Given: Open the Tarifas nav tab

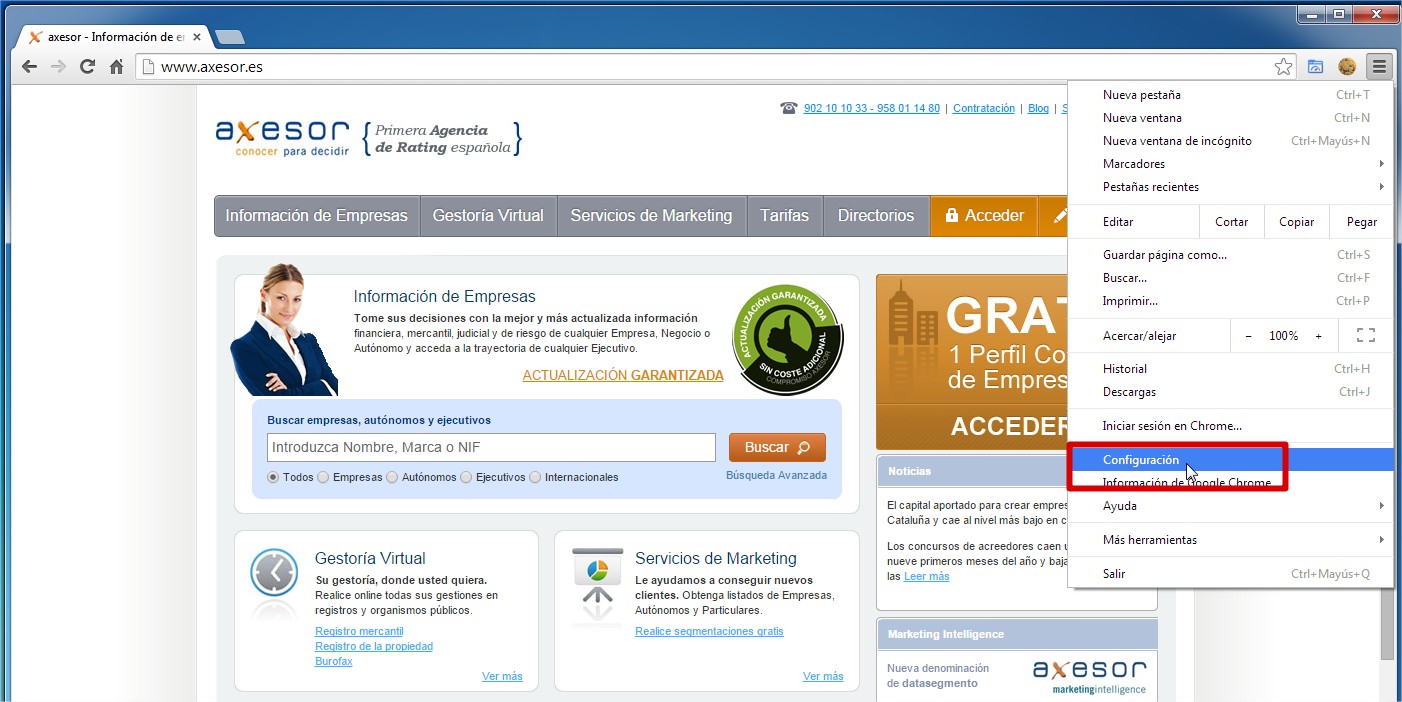Looking at the screenshot, I should pyautogui.click(x=785, y=216).
